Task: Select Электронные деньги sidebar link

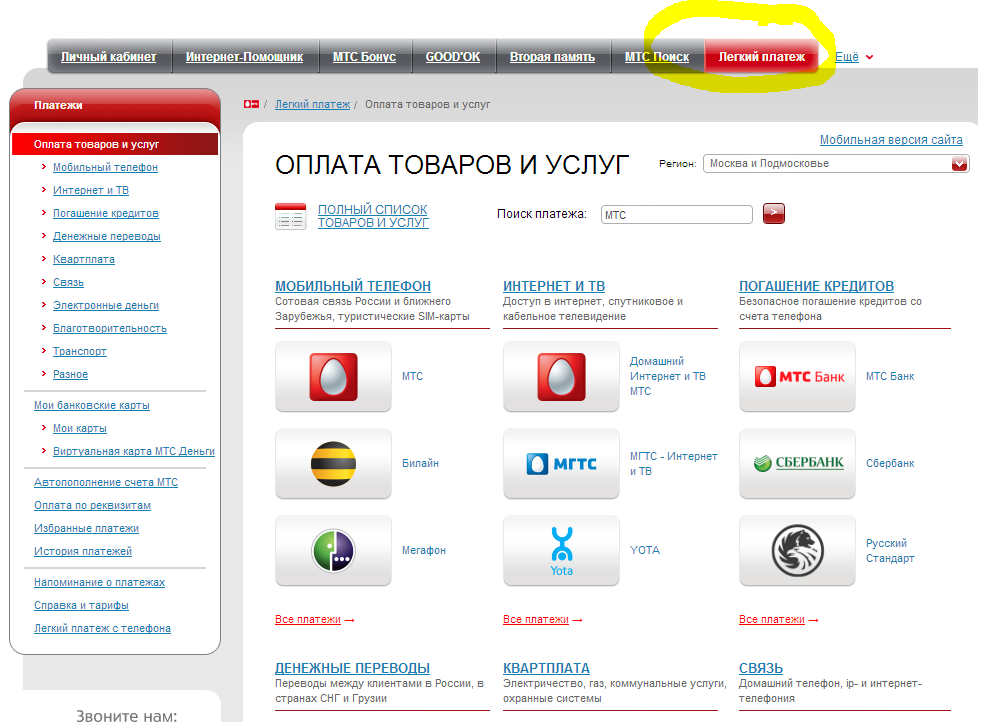Action: [x=106, y=305]
